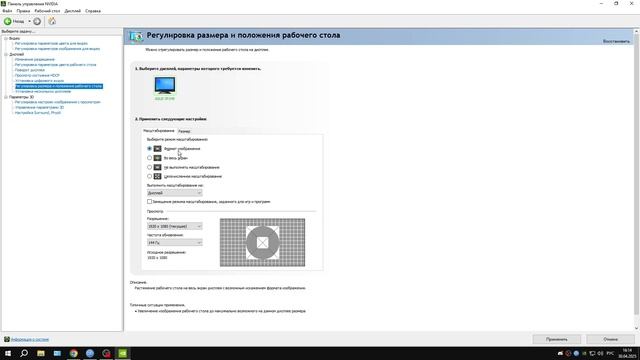
Task: Open the Справка menu
Action: click(x=93, y=11)
